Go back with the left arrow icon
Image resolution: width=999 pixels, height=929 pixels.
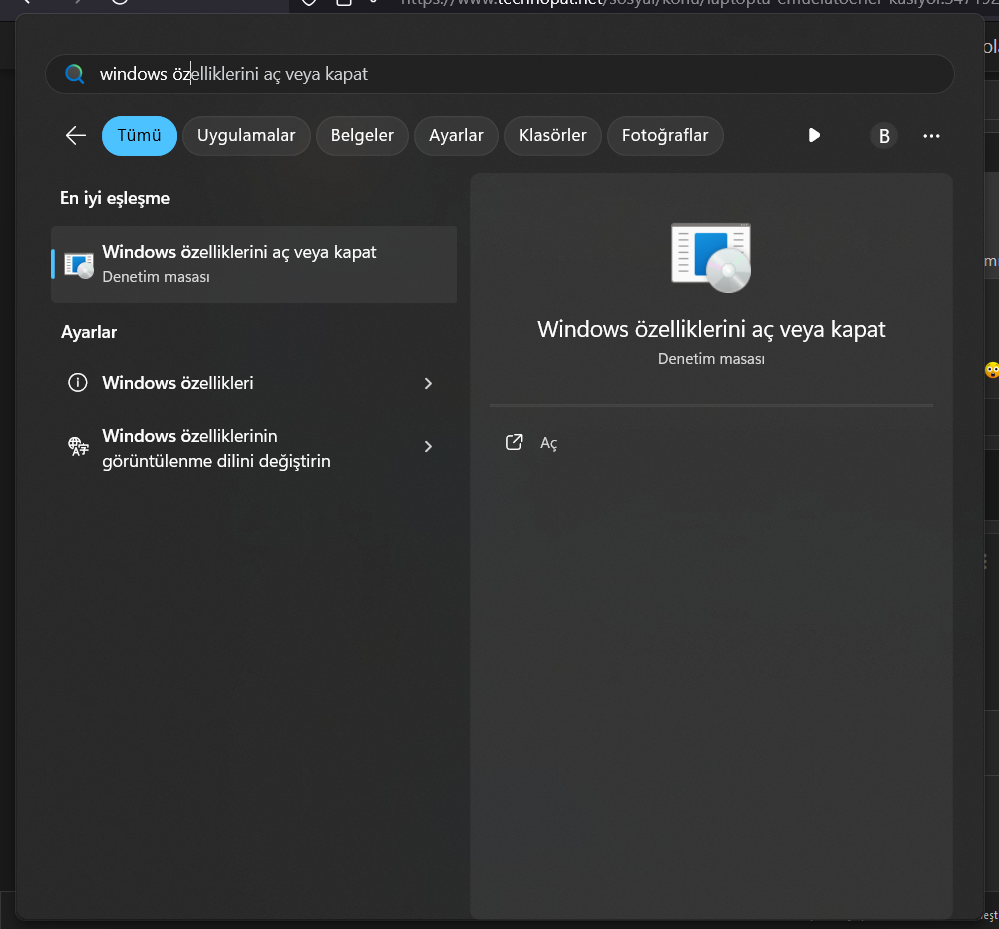tap(76, 135)
